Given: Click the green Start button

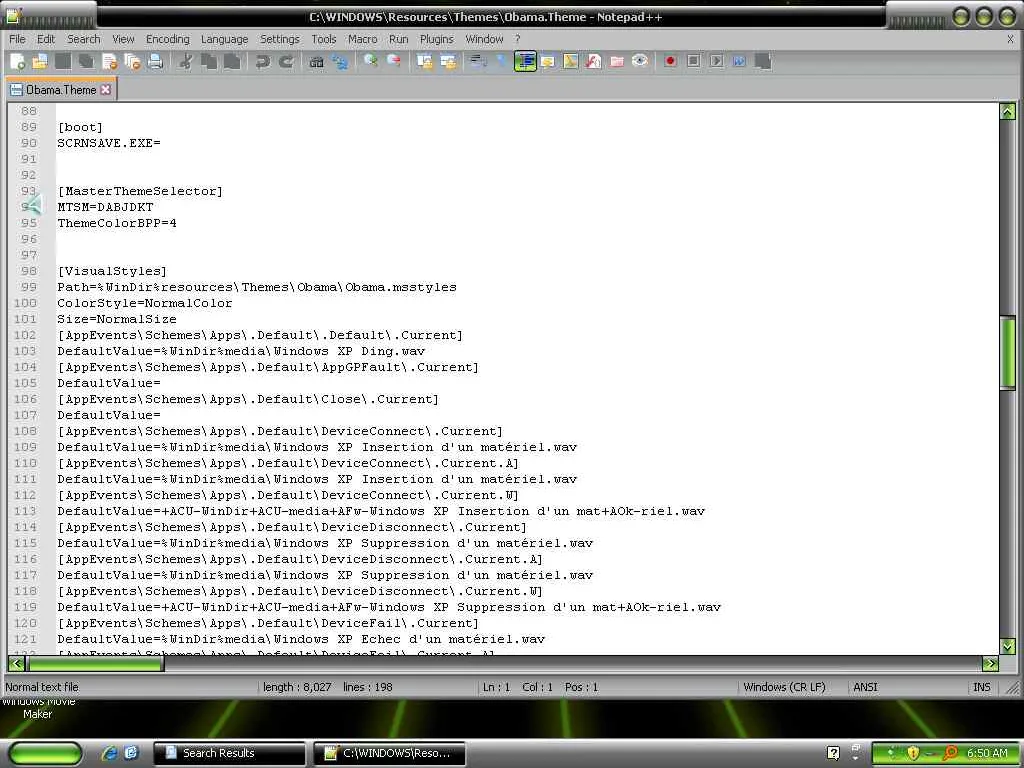Looking at the screenshot, I should (46, 753).
